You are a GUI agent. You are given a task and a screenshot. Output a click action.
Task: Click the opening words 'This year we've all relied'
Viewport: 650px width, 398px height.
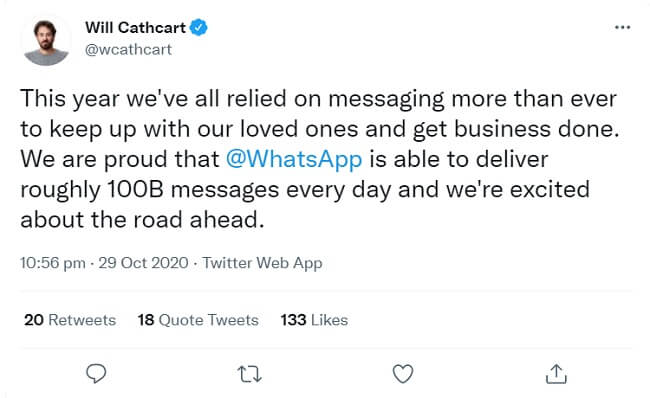153,99
